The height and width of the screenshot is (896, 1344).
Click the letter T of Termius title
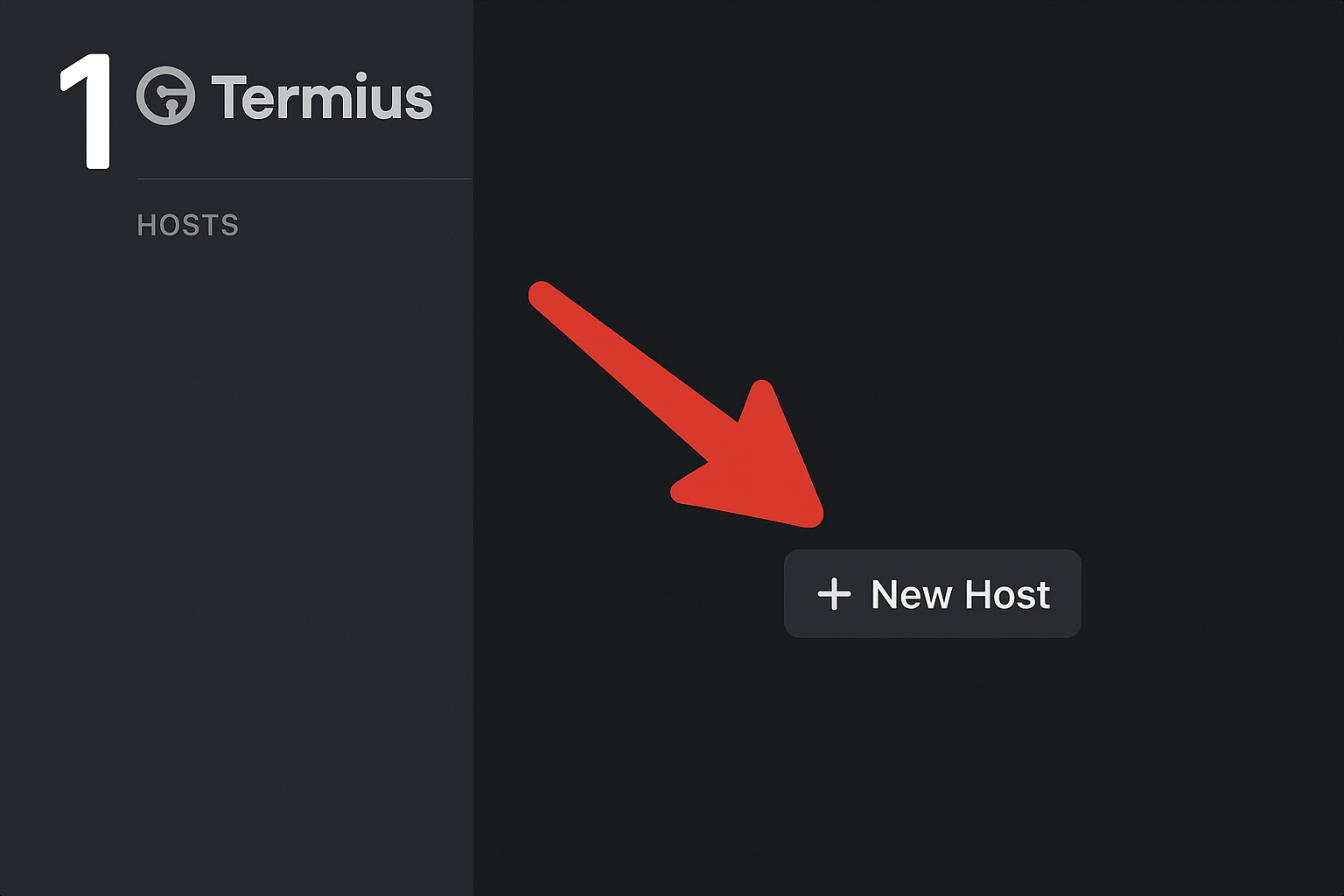pyautogui.click(x=229, y=96)
